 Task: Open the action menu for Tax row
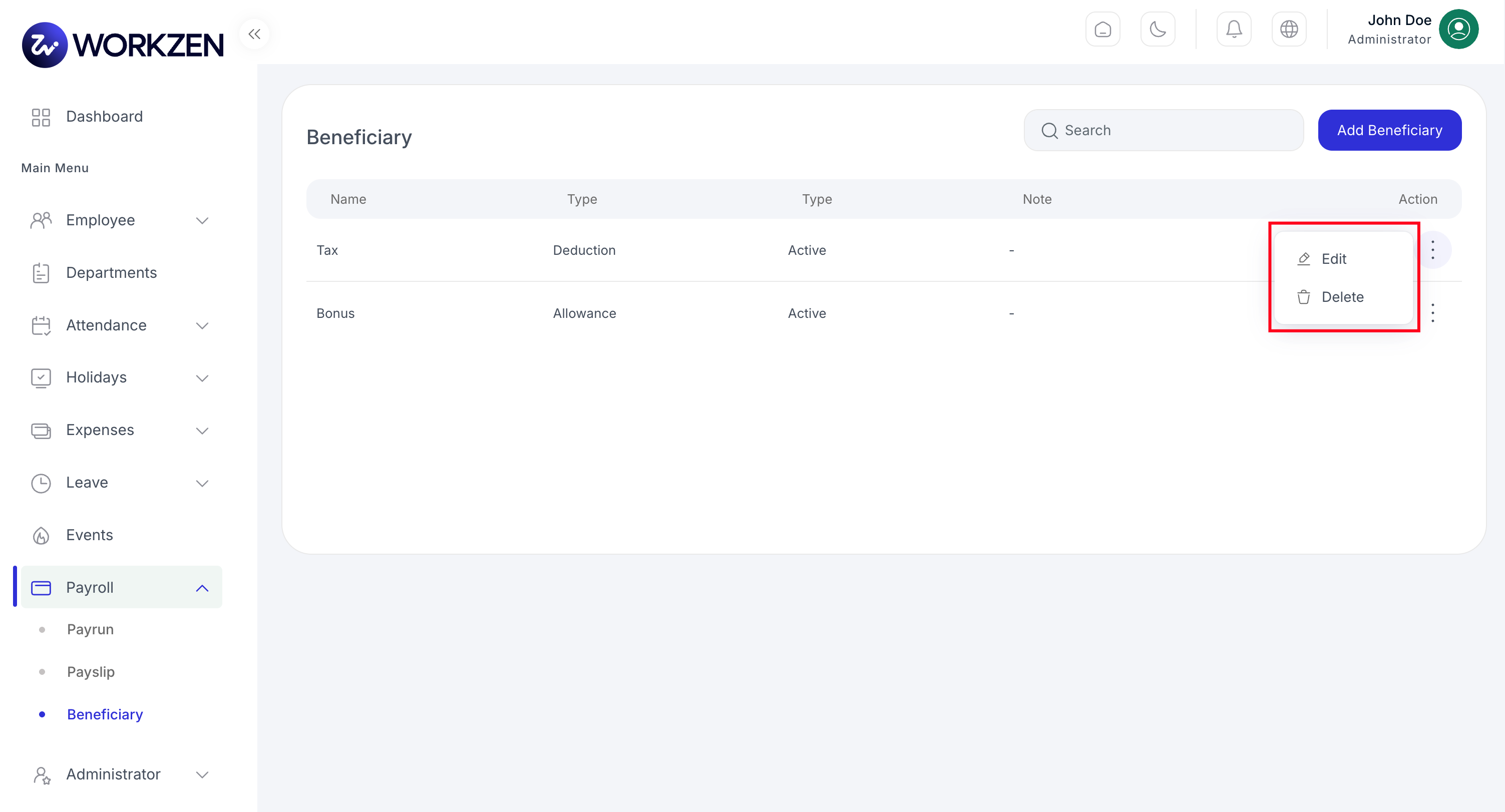[x=1432, y=250]
